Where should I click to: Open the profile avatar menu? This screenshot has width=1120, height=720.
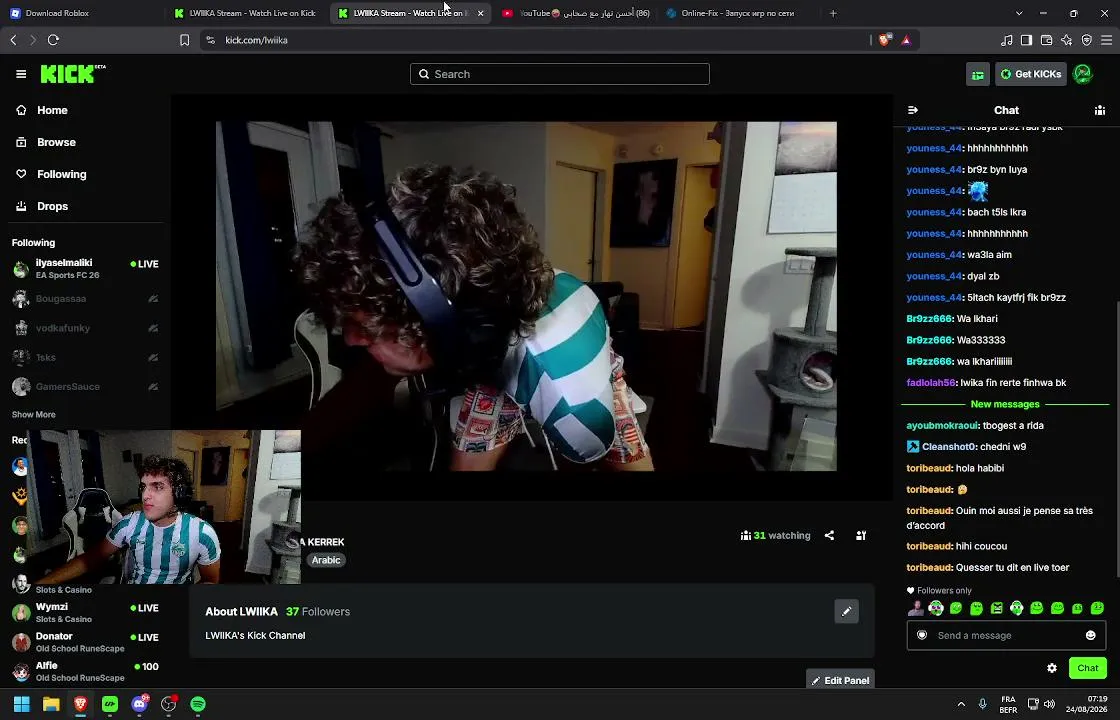tap(1083, 74)
